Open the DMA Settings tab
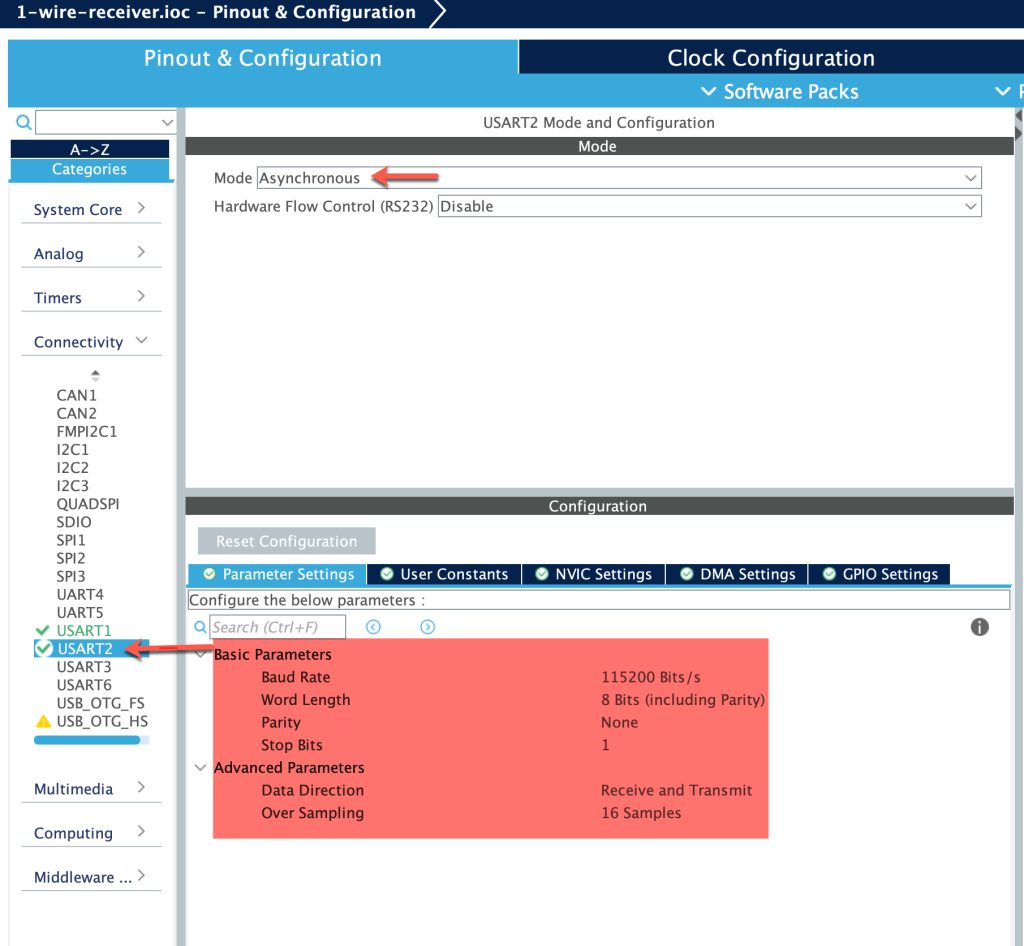 (737, 574)
